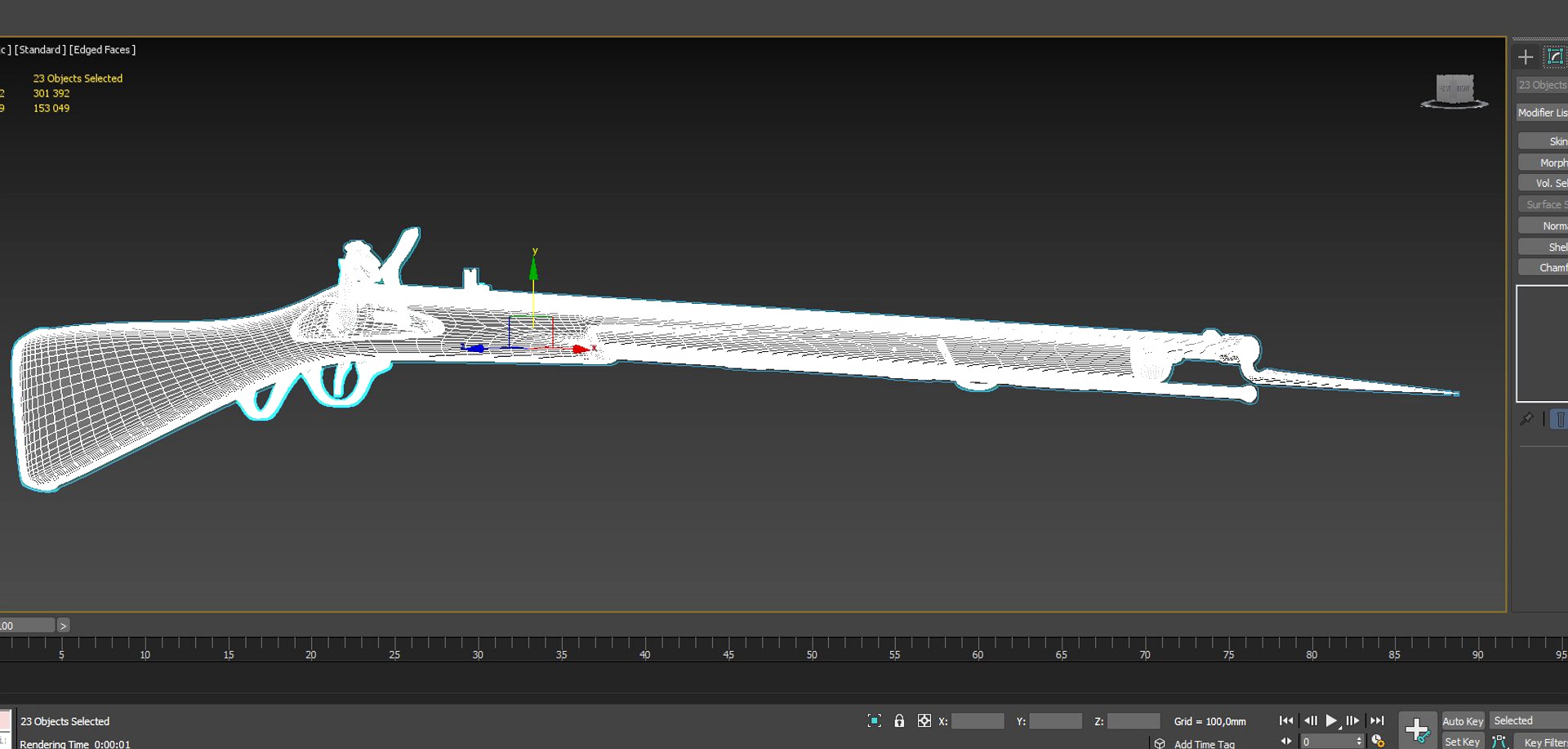Click the Add Time Tag cube icon
Screen dimensions: 1568x749
coord(1160,742)
